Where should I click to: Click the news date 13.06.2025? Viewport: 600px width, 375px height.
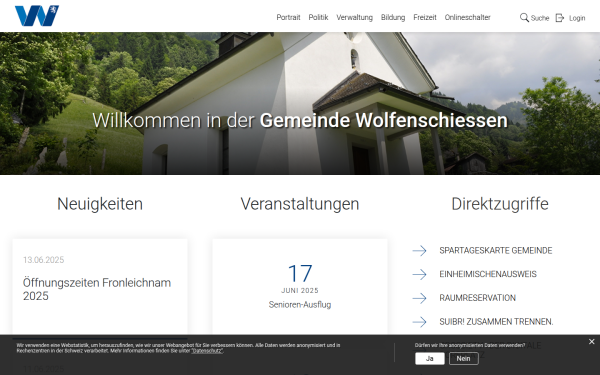[x=44, y=260]
